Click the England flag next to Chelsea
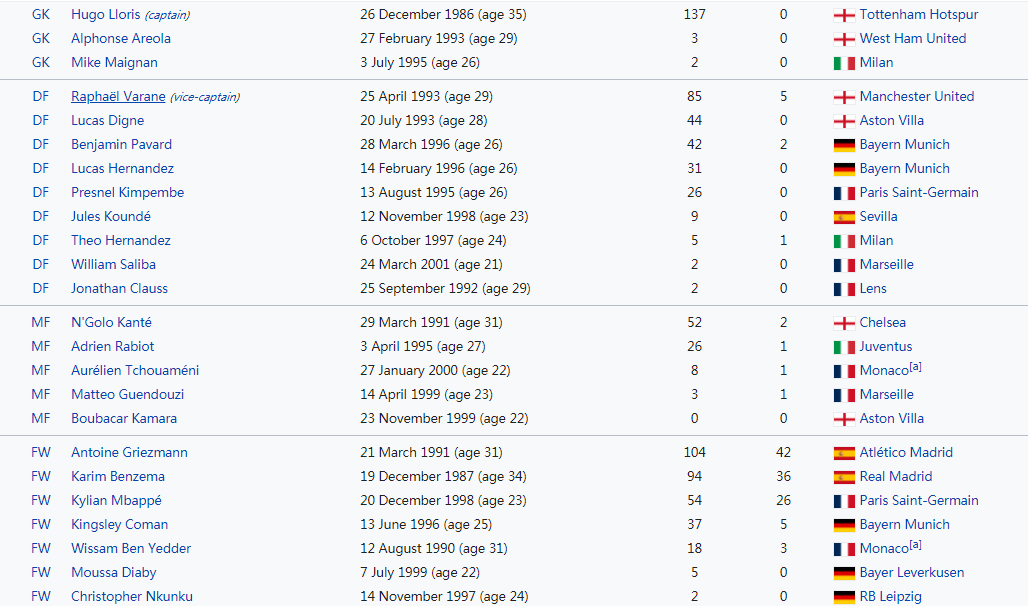The width and height of the screenshot is (1028, 606). pos(844,323)
